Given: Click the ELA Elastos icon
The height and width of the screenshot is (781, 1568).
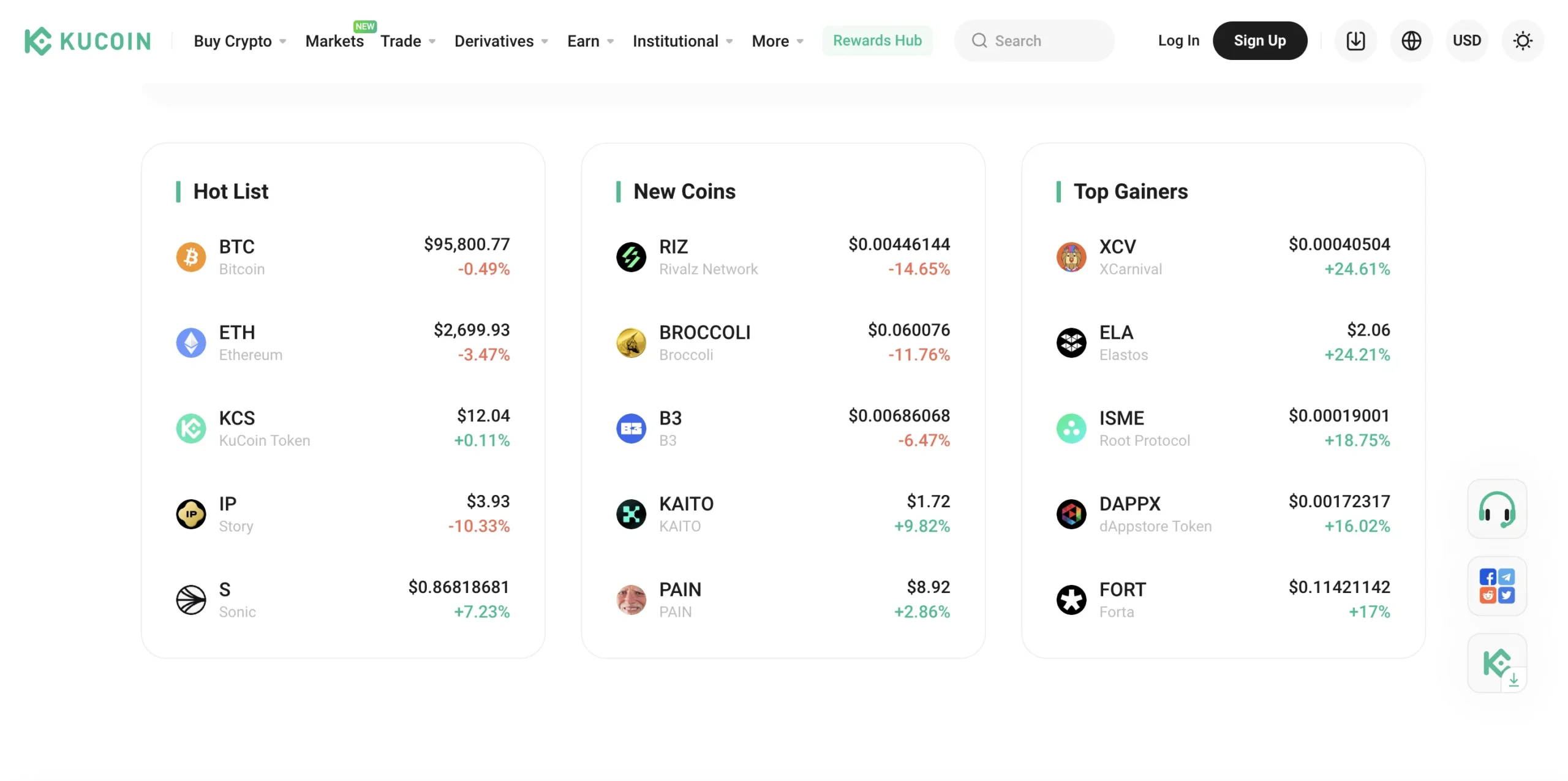Looking at the screenshot, I should click(1071, 342).
